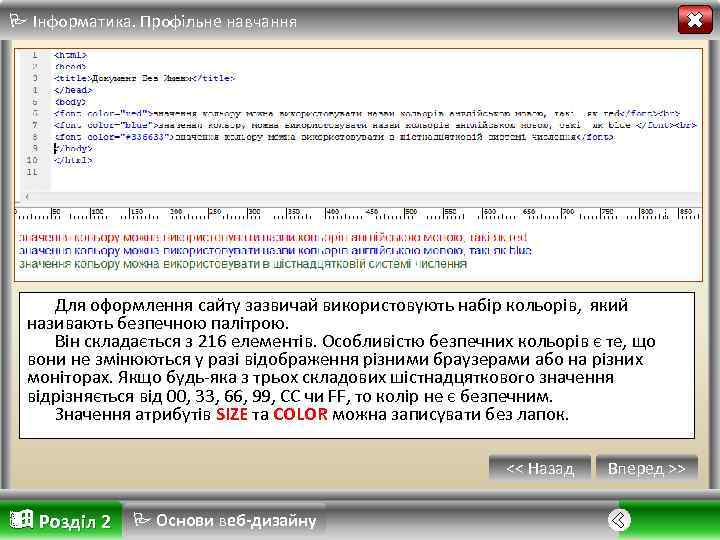Click the blue rendered preview text line
Image resolution: width=720 pixels, height=540 pixels.
tap(275, 251)
